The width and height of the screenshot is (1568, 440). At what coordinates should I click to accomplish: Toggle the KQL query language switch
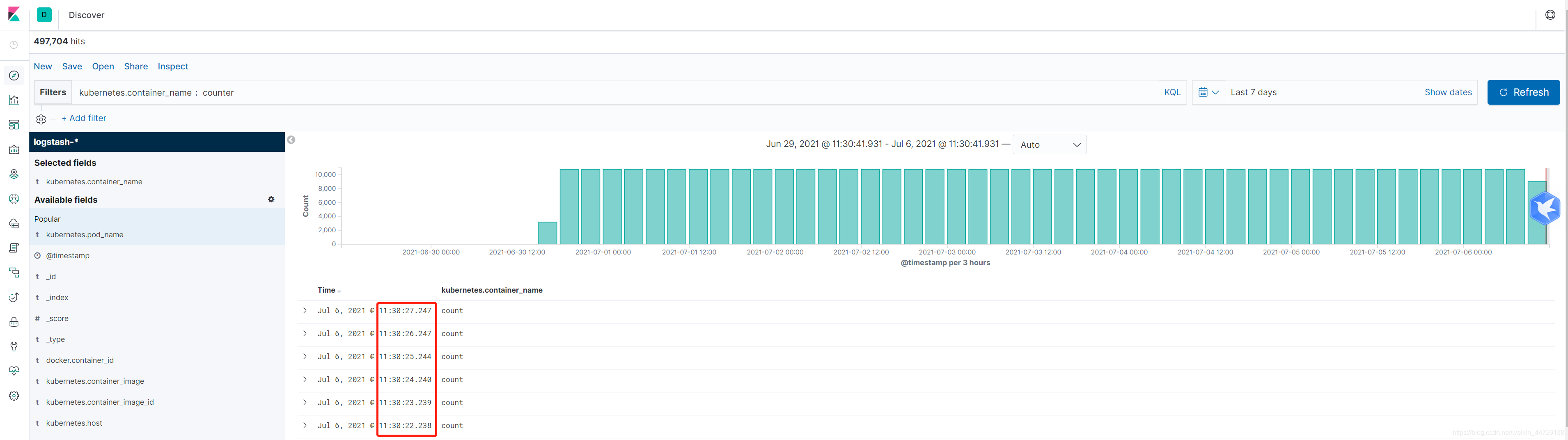(1172, 92)
